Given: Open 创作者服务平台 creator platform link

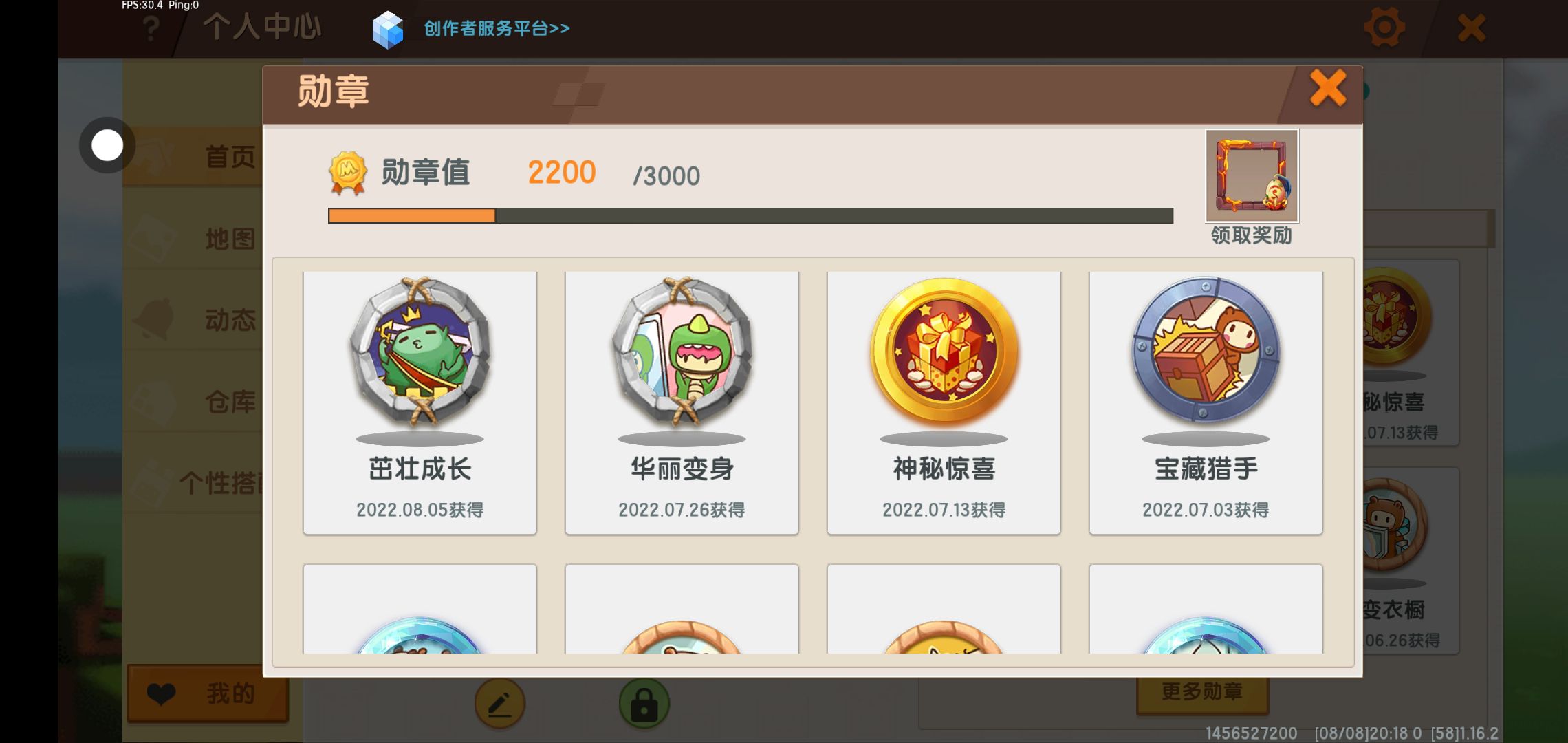Looking at the screenshot, I should (x=497, y=28).
